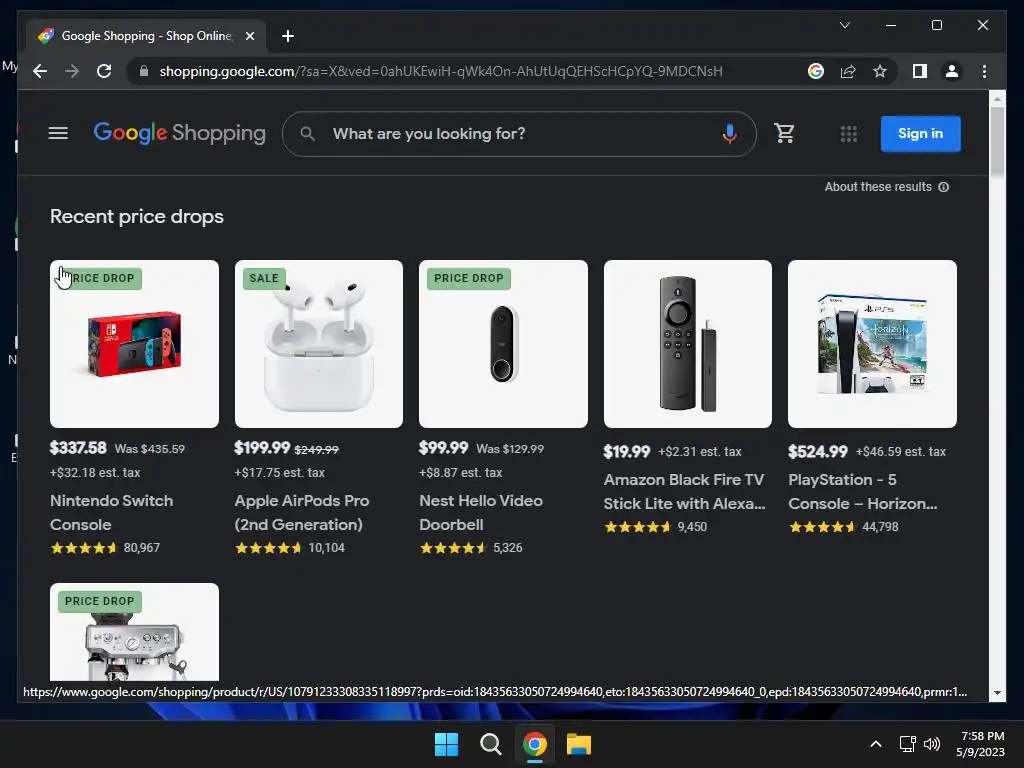Click the 9,450 reviews rating
This screenshot has height=768, width=1024.
pos(656,527)
